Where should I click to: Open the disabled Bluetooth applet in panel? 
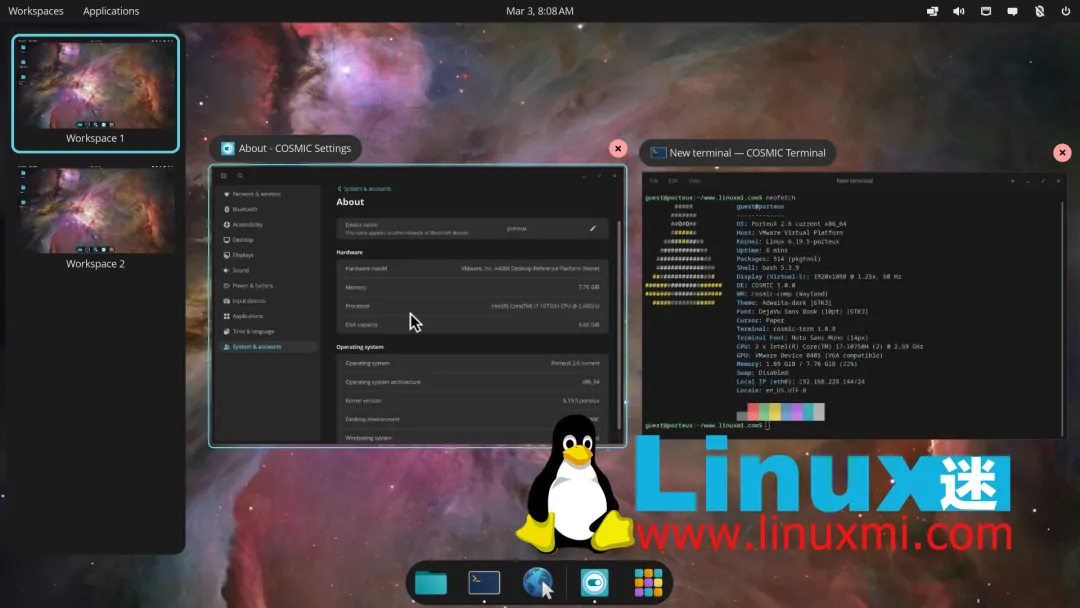pyautogui.click(x=1039, y=11)
